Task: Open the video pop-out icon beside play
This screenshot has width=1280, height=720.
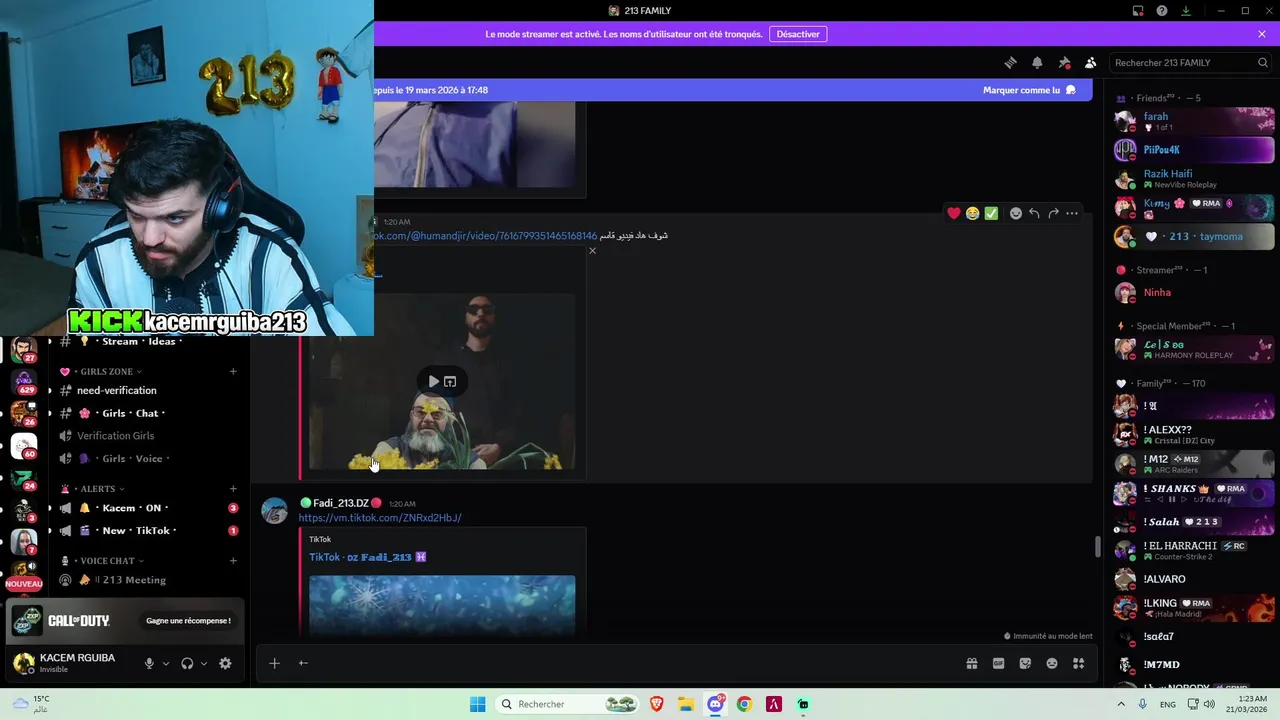Action: [x=450, y=381]
